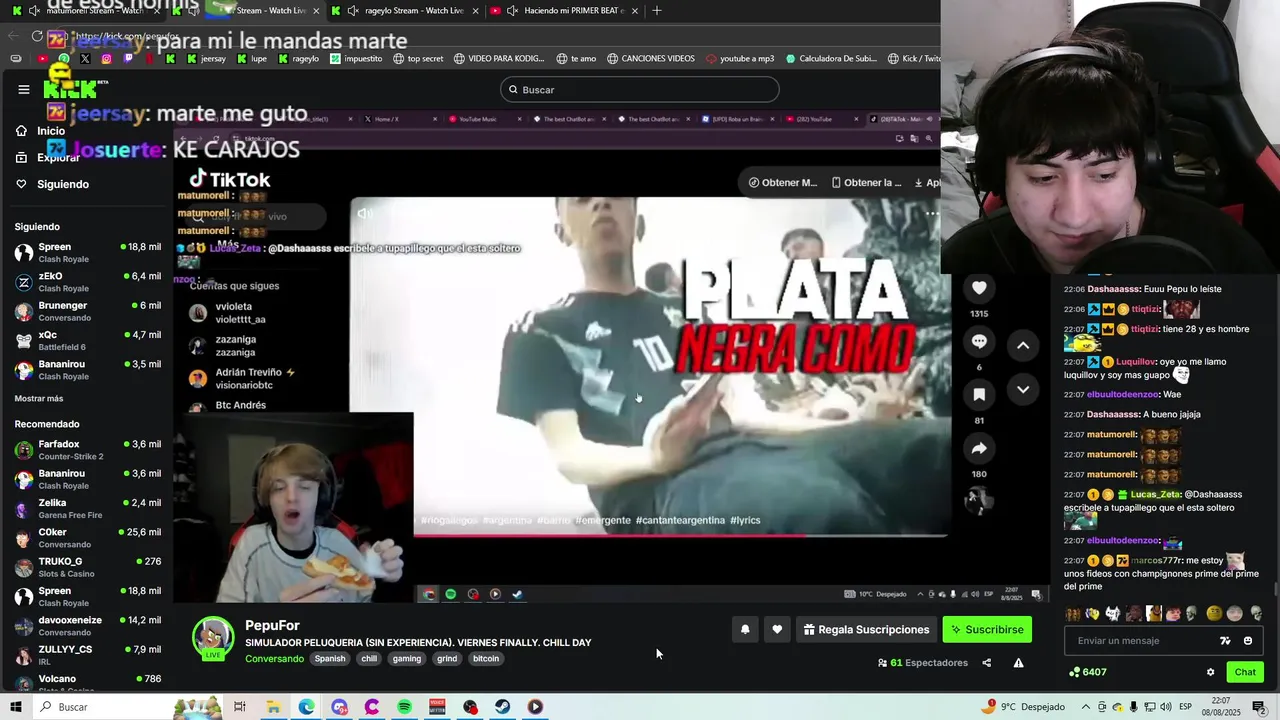Open youtube a mp3 bookmark
This screenshot has width=1280, height=720.
[x=740, y=59]
